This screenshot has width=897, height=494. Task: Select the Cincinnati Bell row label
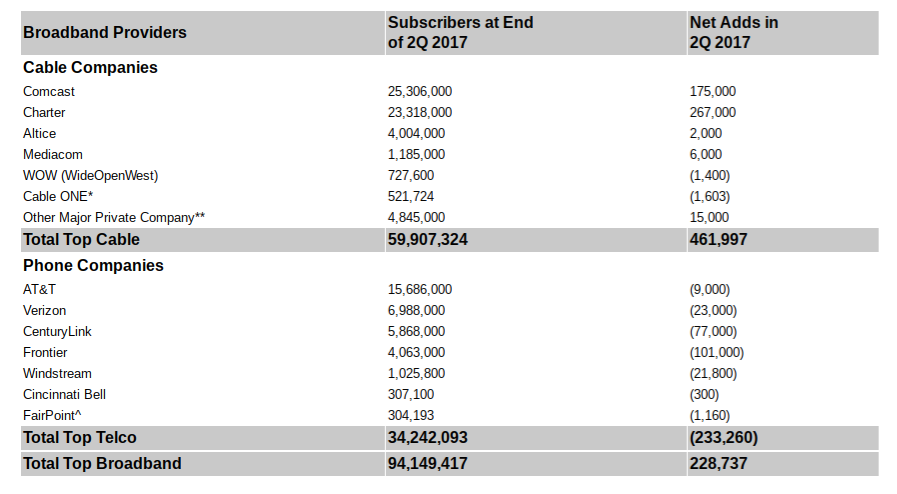pos(64,395)
